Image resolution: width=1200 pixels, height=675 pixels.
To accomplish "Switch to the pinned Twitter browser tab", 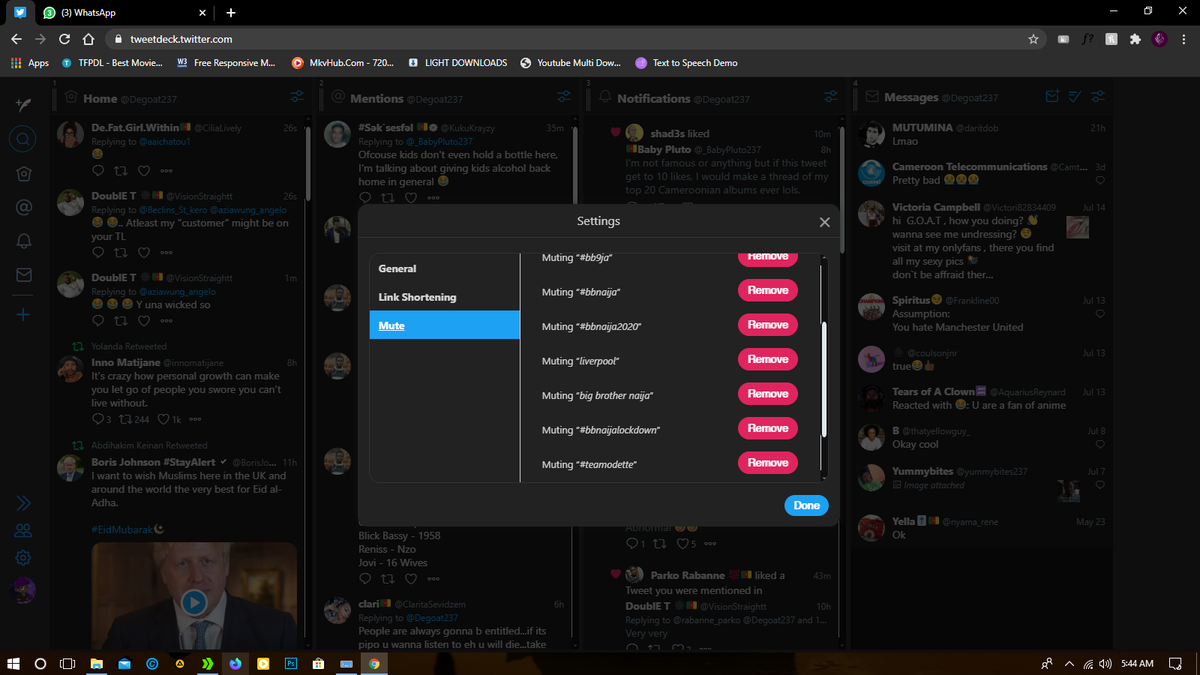I will [20, 13].
